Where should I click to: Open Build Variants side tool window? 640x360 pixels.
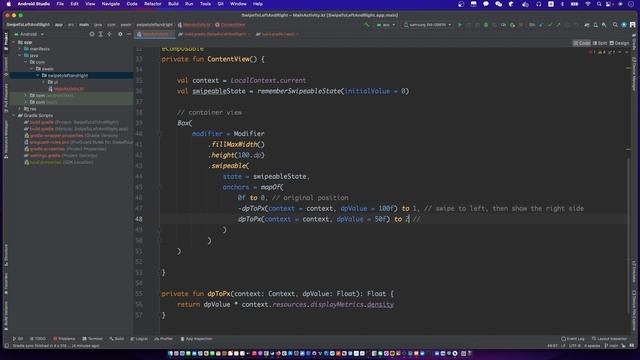pos(6,316)
